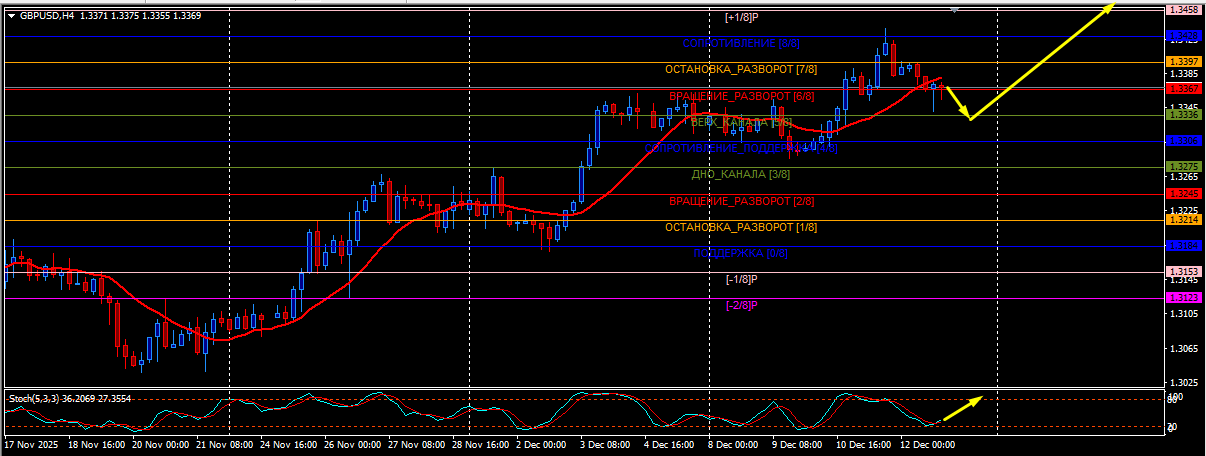Click the 9 Dec 08:00 time label
Screen dimensions: 1206x456
pos(798,443)
